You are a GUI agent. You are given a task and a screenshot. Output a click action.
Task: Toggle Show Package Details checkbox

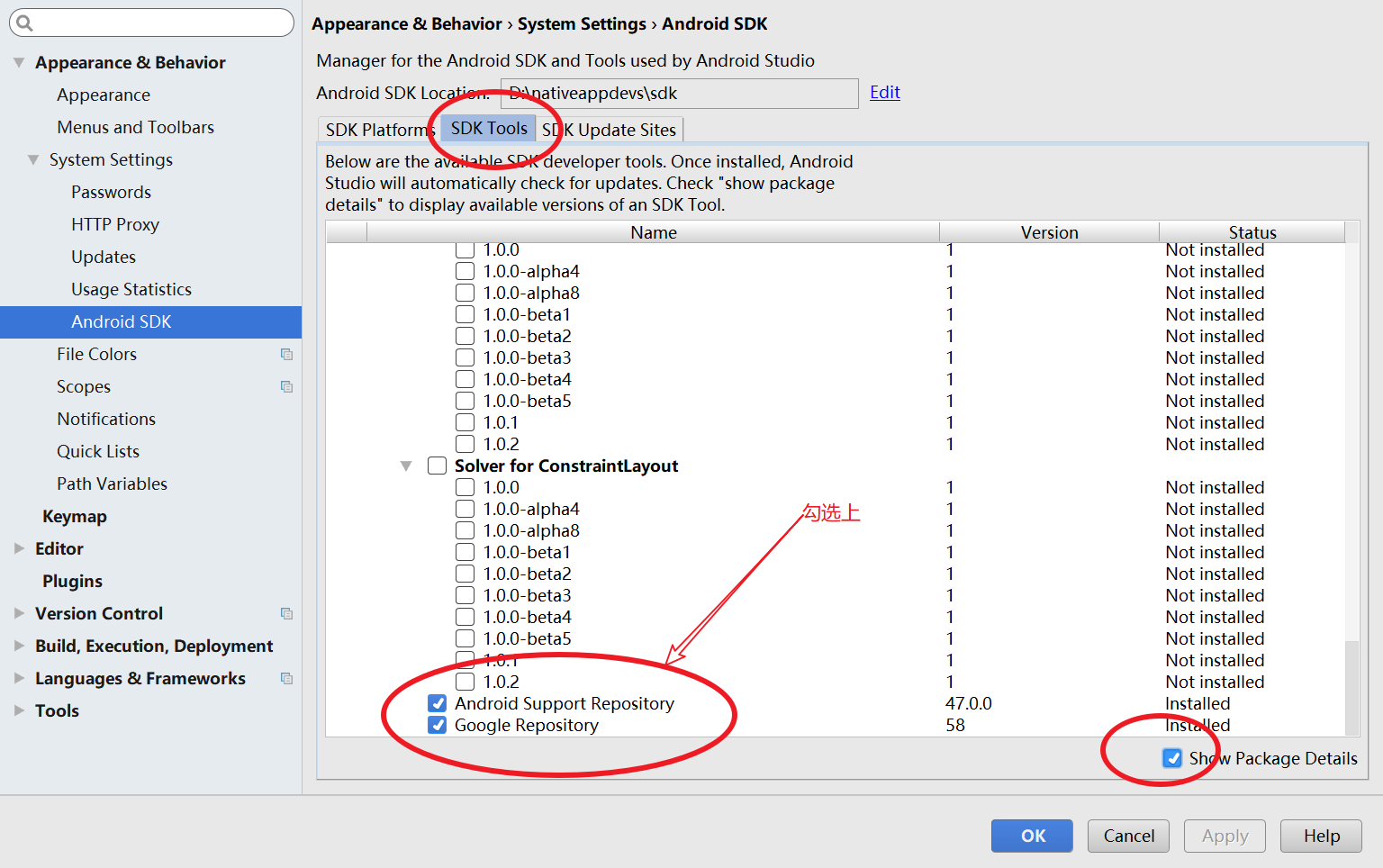coord(1172,758)
